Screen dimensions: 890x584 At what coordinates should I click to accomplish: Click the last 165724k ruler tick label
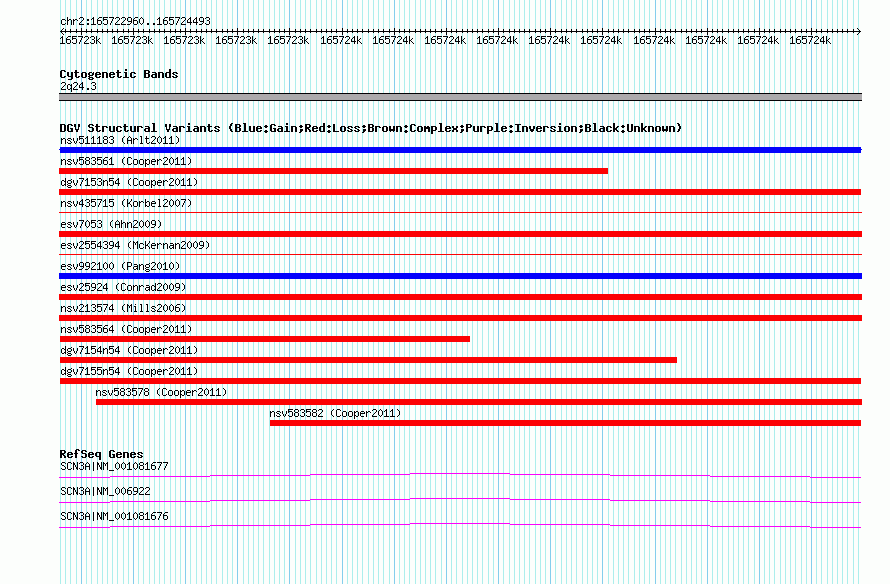click(x=810, y=40)
